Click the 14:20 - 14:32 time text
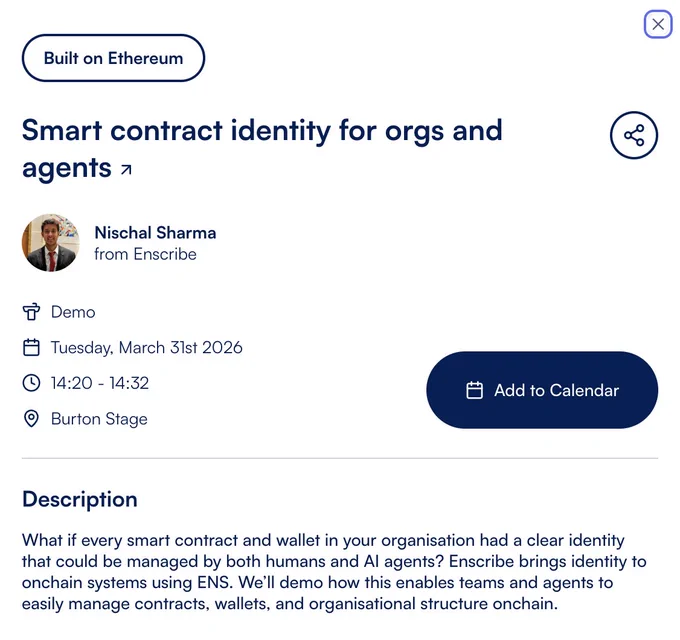Image resolution: width=680 pixels, height=640 pixels. coord(100,383)
